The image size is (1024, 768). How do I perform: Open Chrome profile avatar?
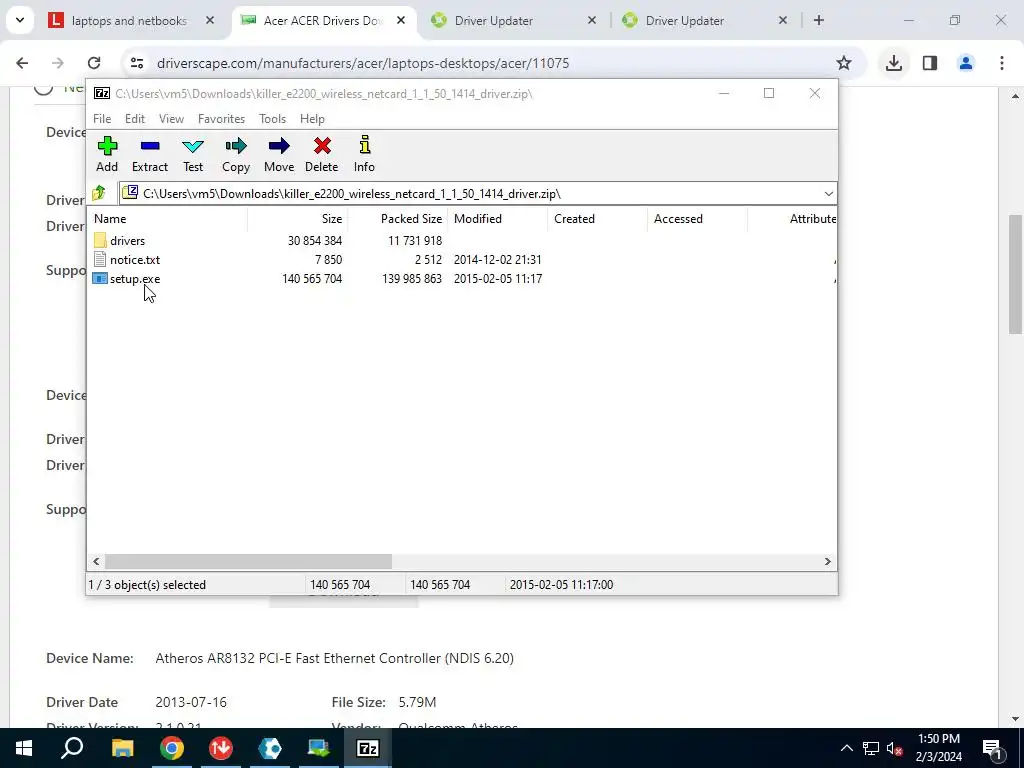(966, 63)
